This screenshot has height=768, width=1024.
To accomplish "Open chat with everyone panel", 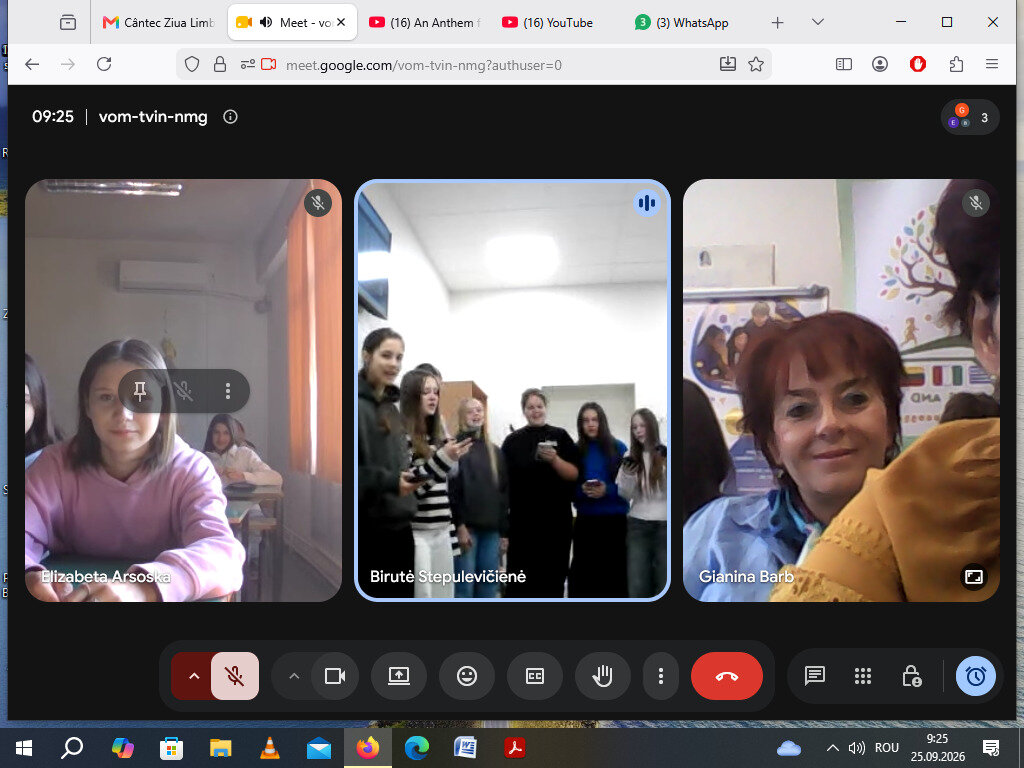I will pyautogui.click(x=814, y=676).
